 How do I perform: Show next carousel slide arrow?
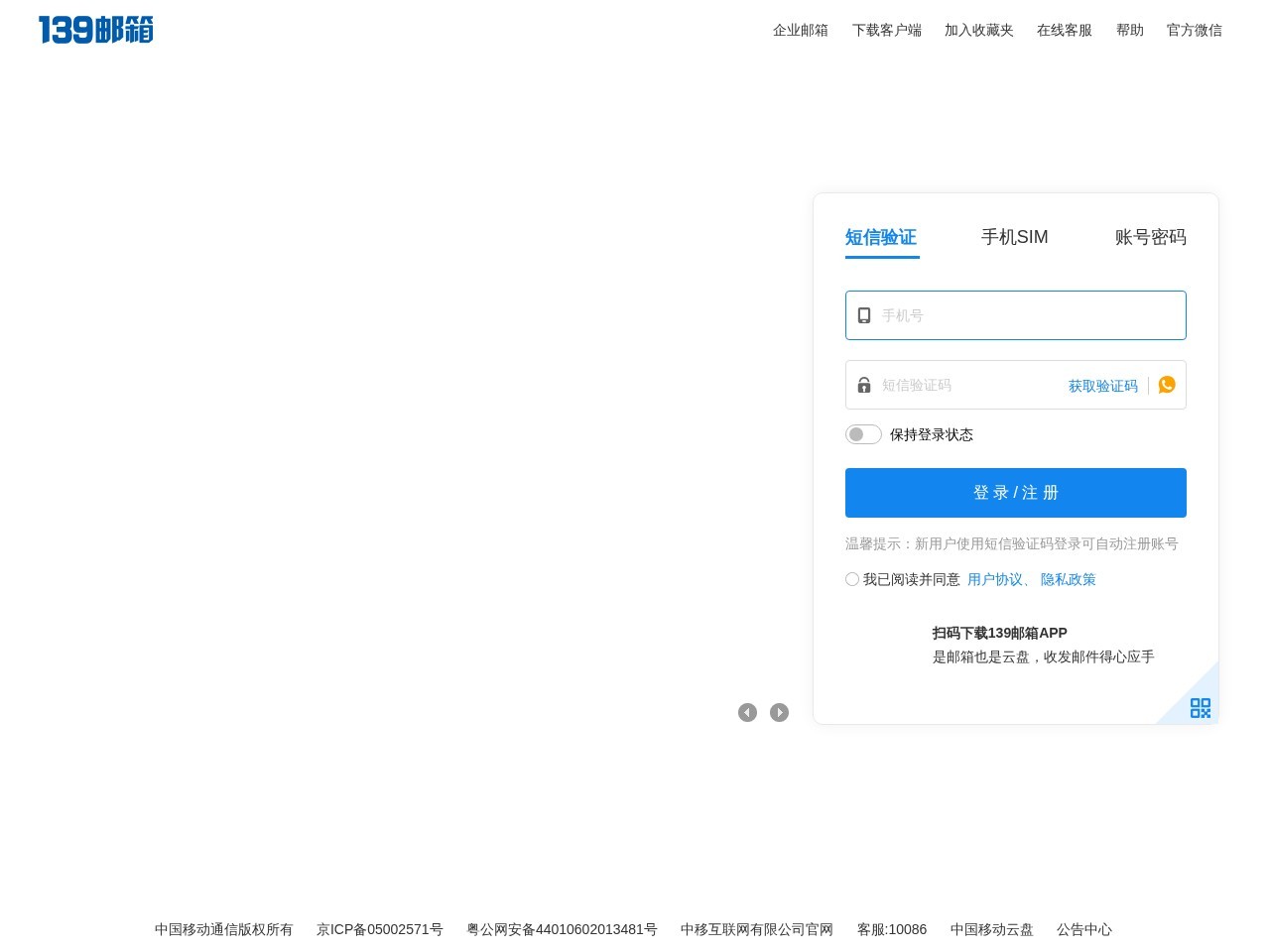pos(779,712)
